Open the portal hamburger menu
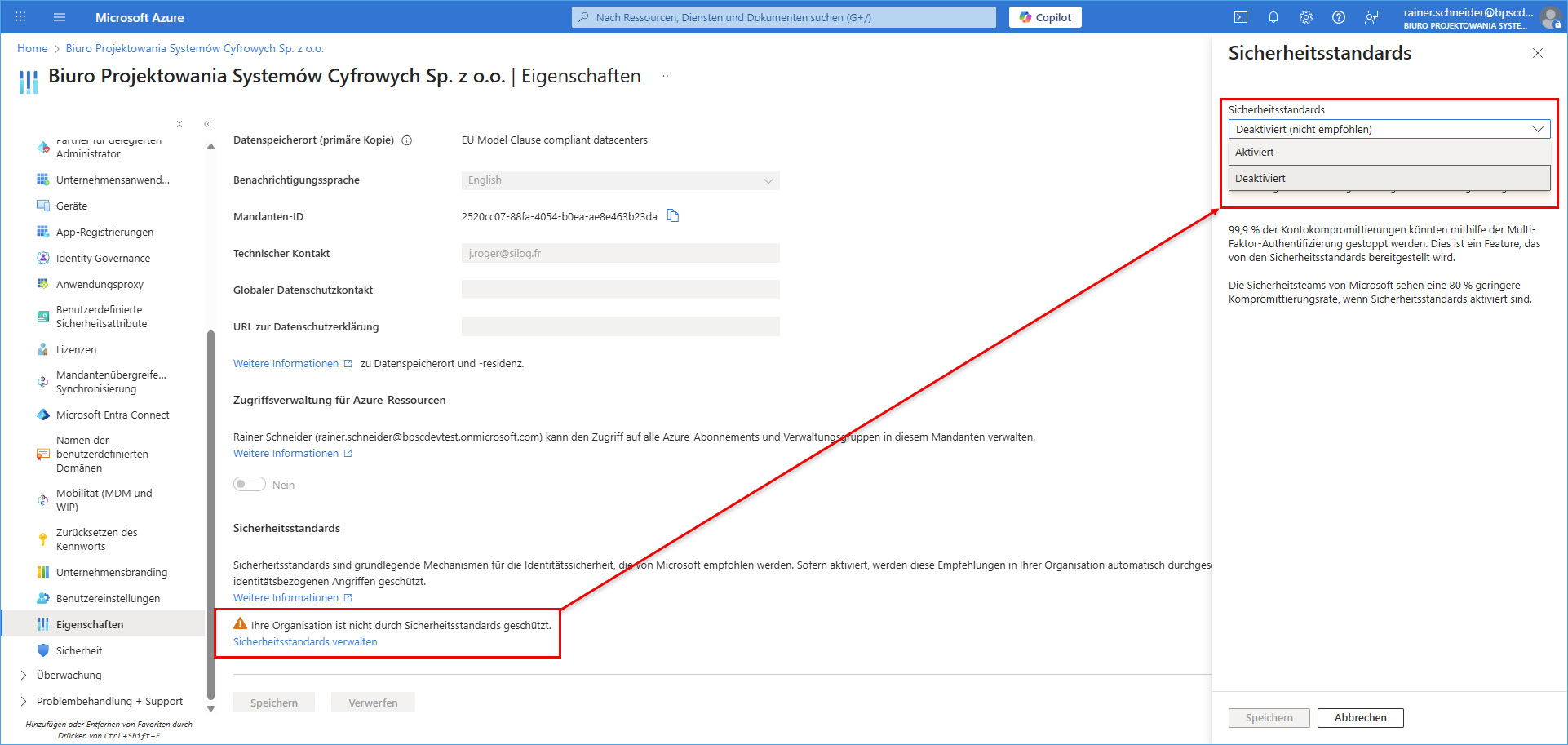1568x745 pixels. (59, 16)
